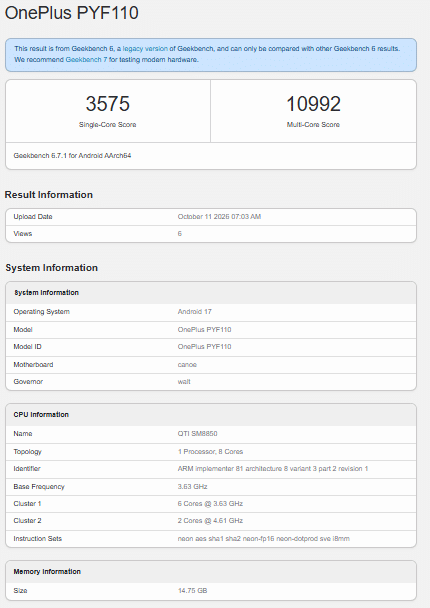Viewport: 430px width, 608px height.
Task: Click the 'Views' row label
Action: click(x=22, y=234)
